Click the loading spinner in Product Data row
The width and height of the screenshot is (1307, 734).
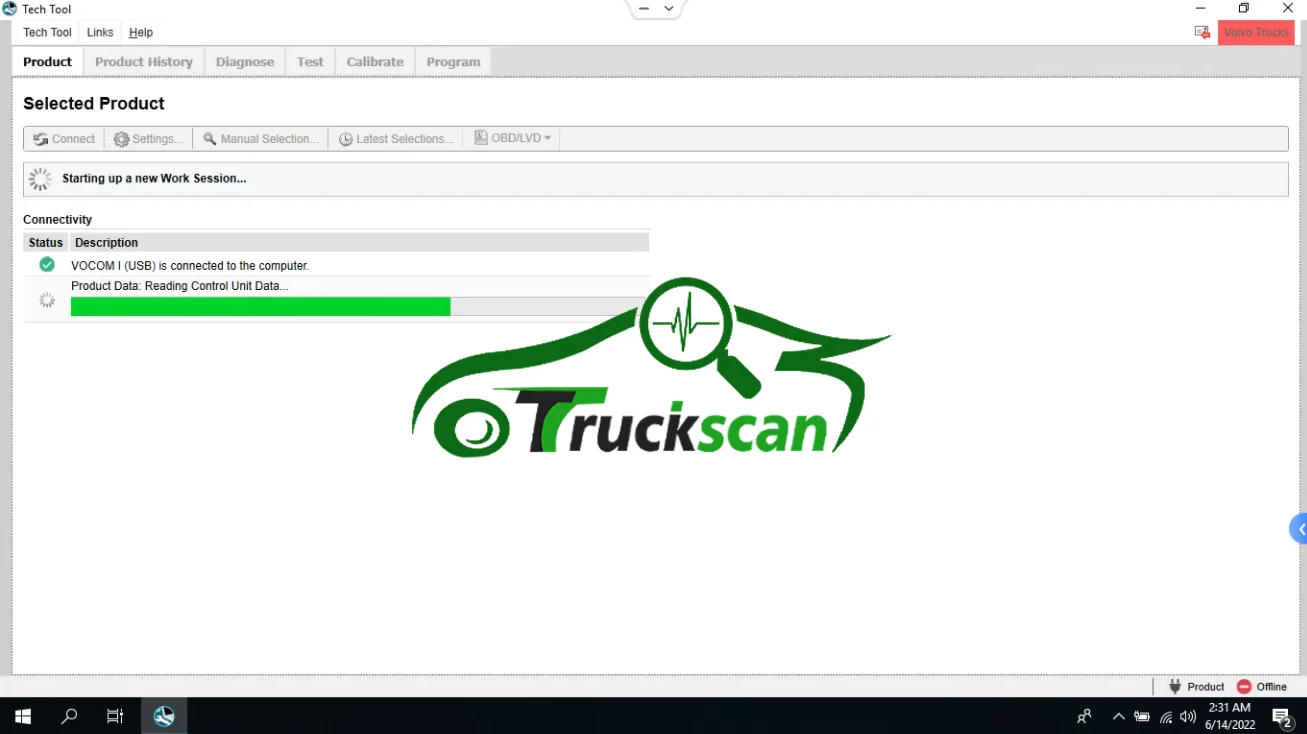pos(47,300)
